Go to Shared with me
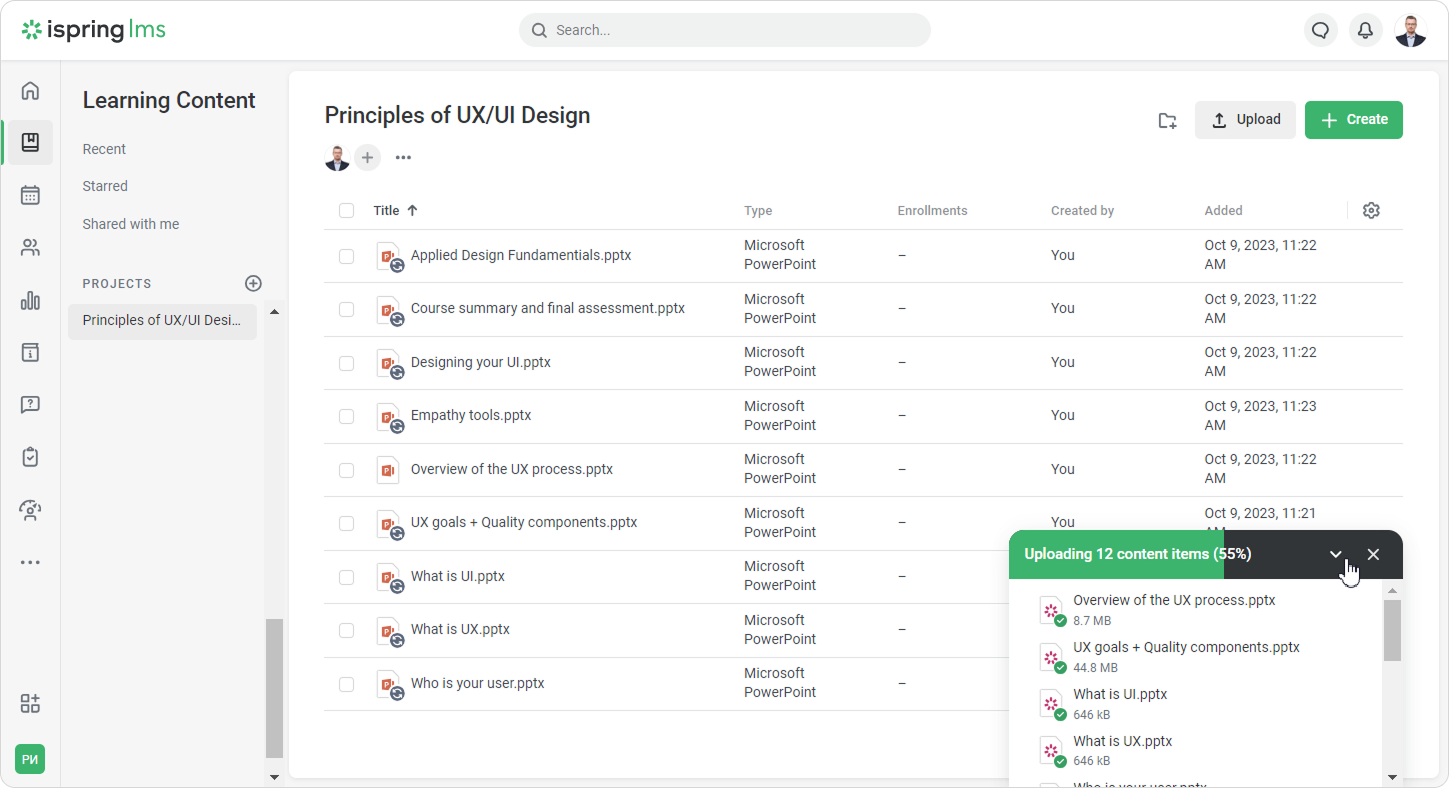 click(x=131, y=224)
